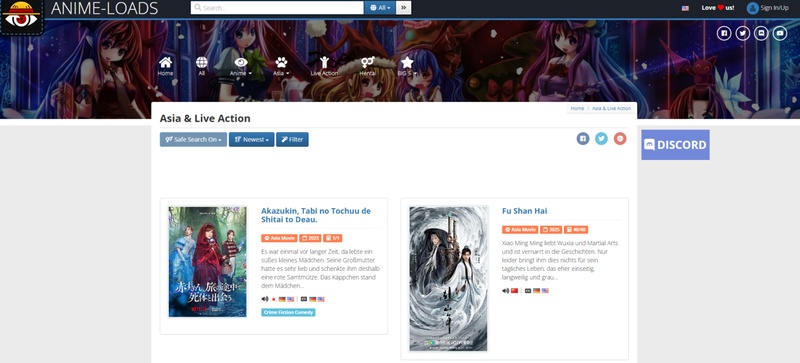
Task: Open the Live Action category
Action: click(324, 66)
